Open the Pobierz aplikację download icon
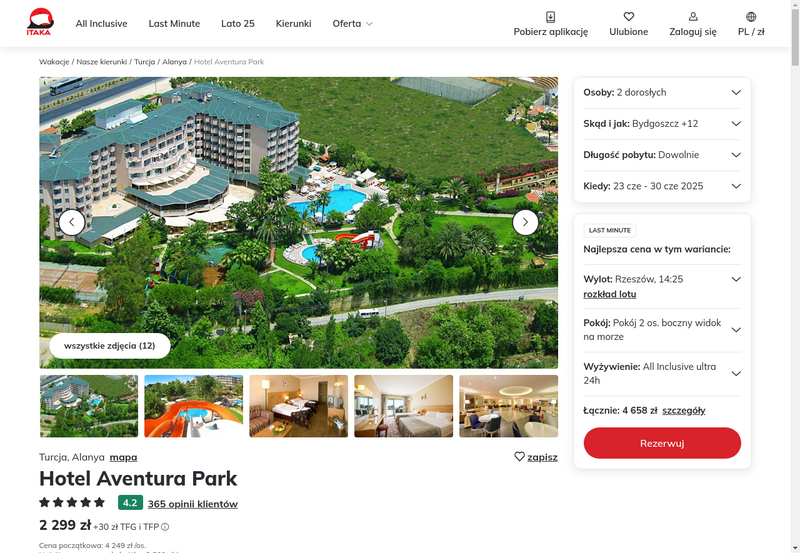 tap(551, 17)
